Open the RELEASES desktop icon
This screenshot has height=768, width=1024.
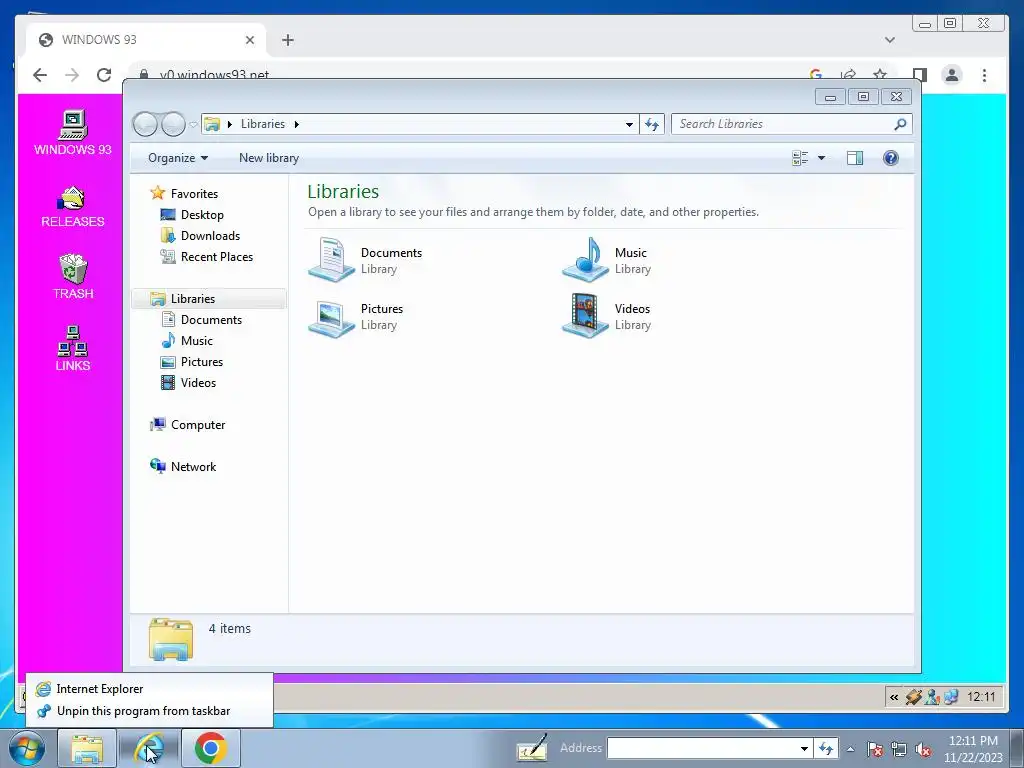[x=72, y=206]
